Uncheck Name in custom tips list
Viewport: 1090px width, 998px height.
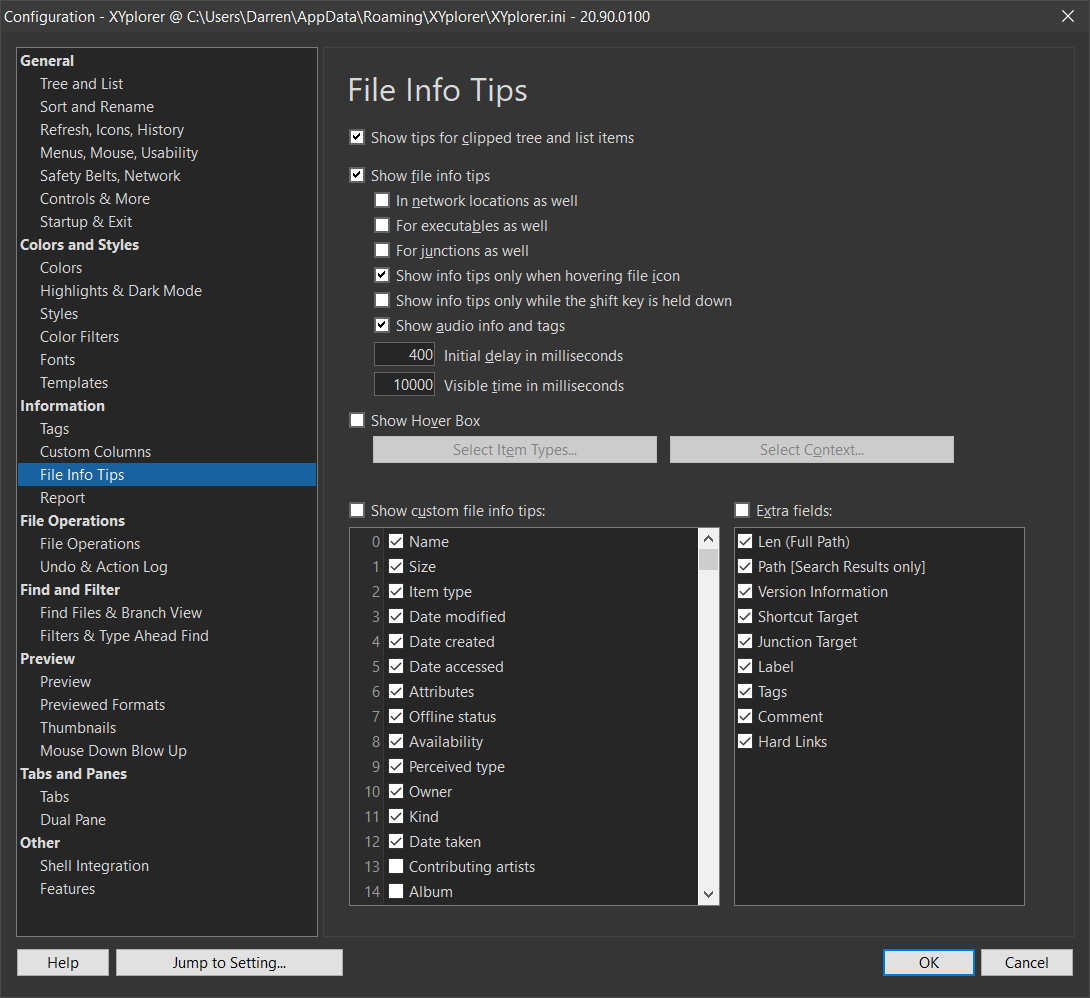[396, 541]
